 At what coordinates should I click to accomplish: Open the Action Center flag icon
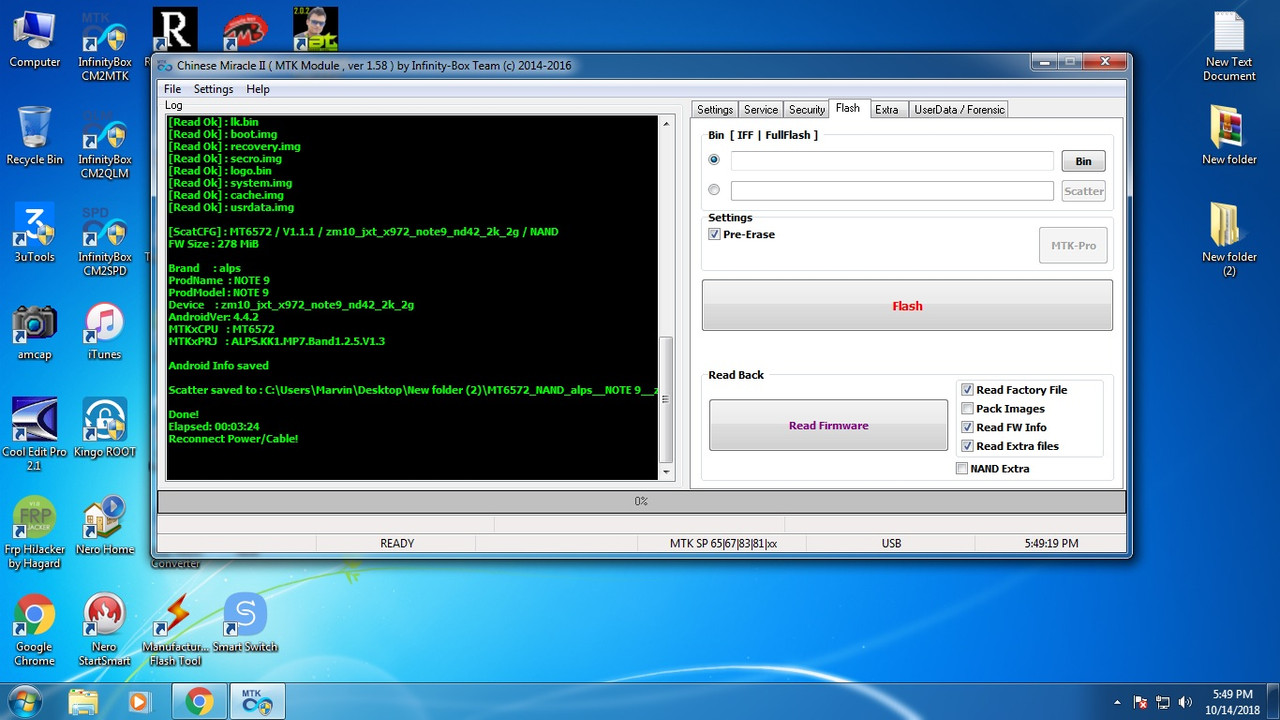1140,702
